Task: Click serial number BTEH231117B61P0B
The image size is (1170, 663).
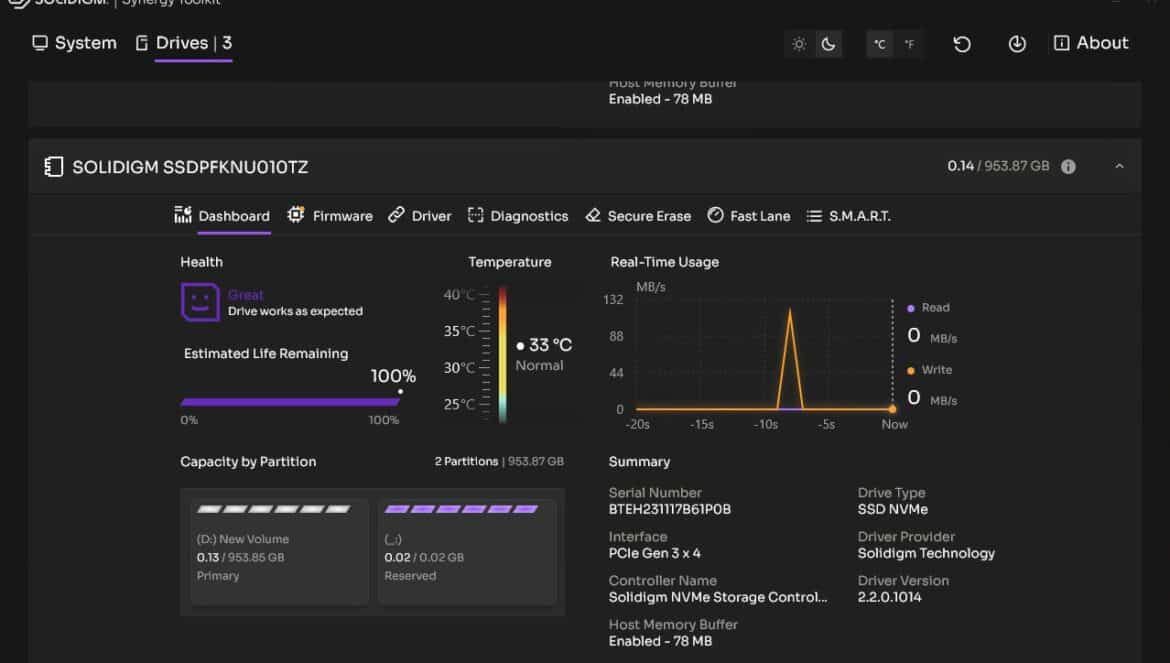Action: click(669, 509)
